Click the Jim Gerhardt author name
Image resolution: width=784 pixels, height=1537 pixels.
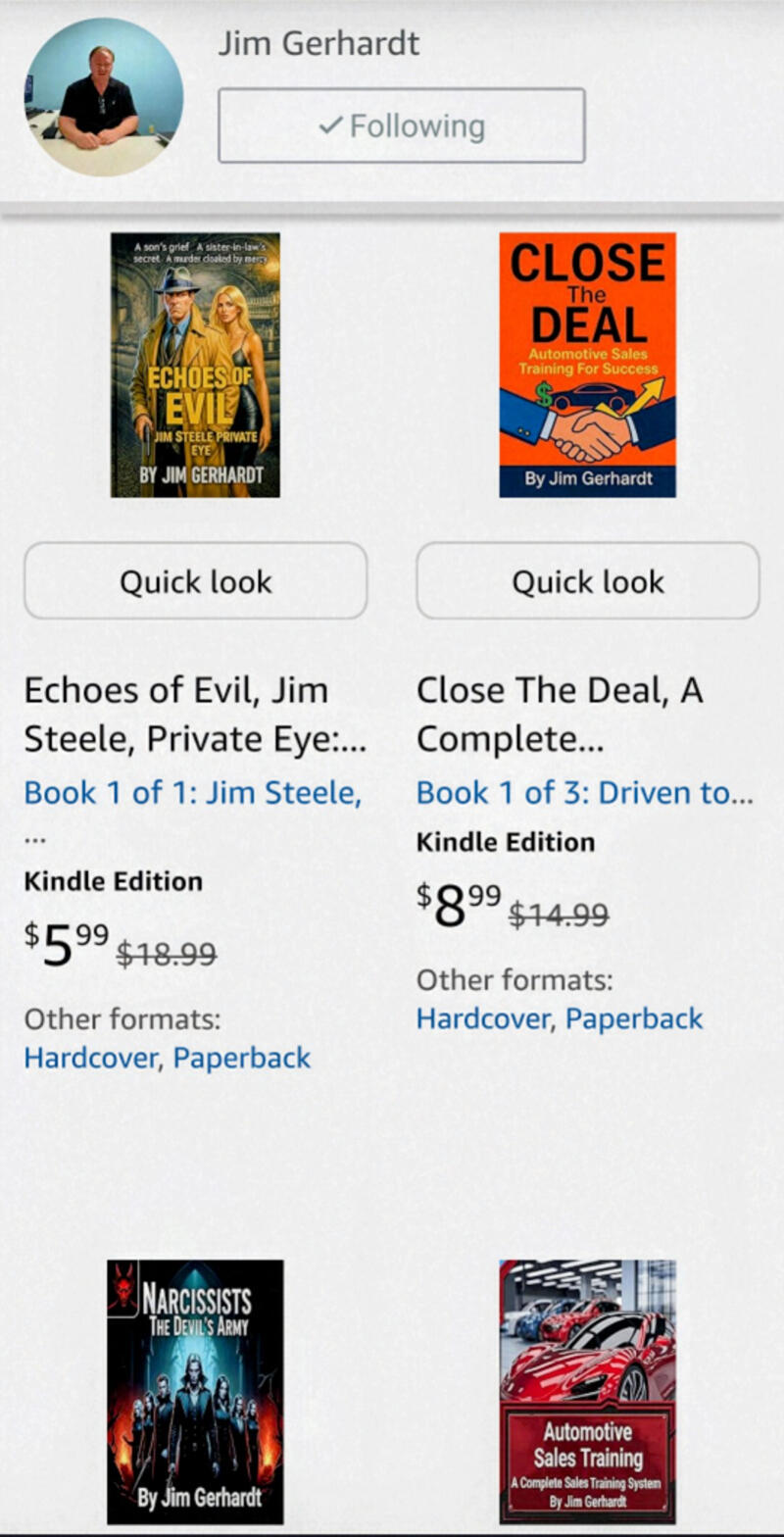[x=318, y=43]
